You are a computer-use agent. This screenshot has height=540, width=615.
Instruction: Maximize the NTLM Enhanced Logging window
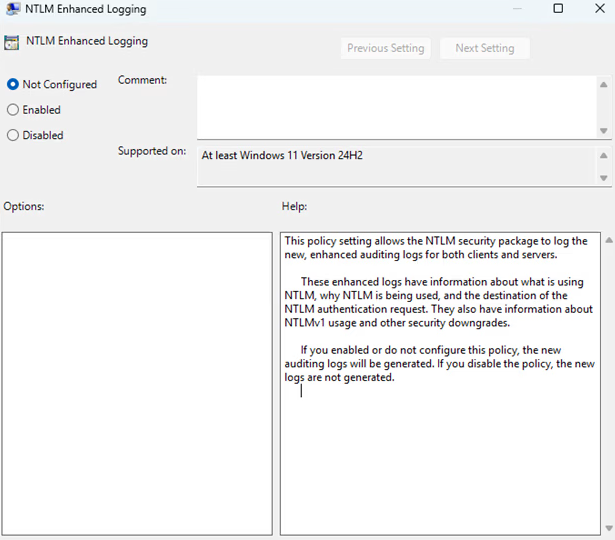pyautogui.click(x=558, y=9)
